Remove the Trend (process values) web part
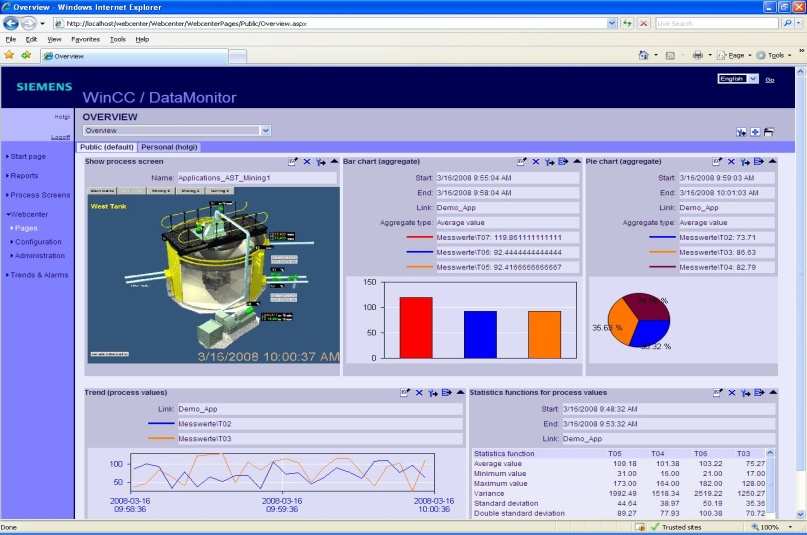 coord(419,393)
